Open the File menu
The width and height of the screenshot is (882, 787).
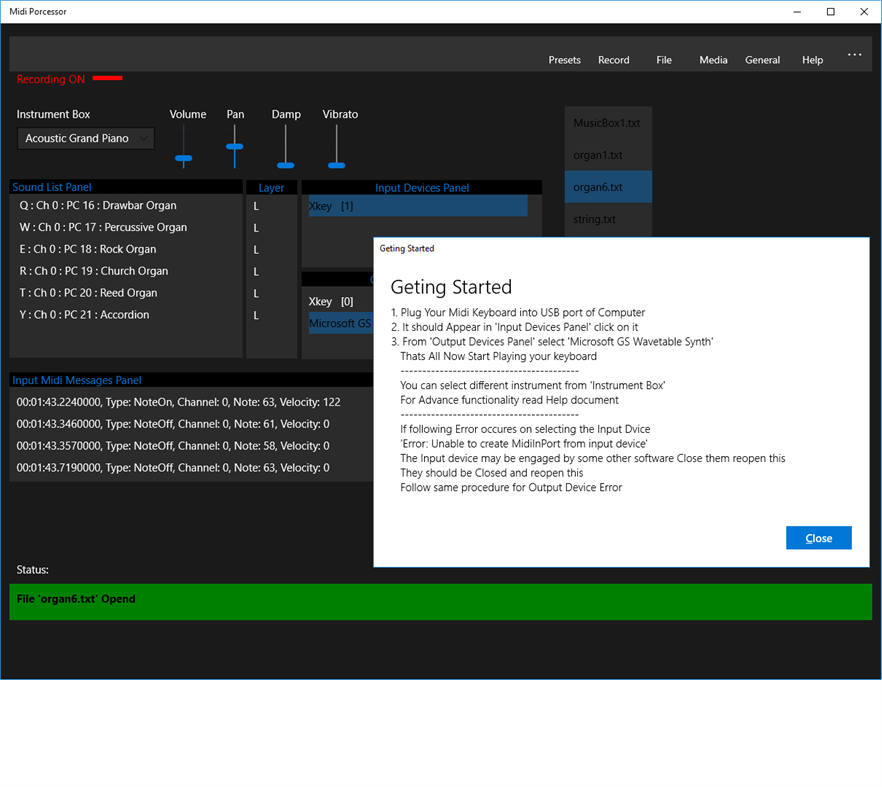664,60
